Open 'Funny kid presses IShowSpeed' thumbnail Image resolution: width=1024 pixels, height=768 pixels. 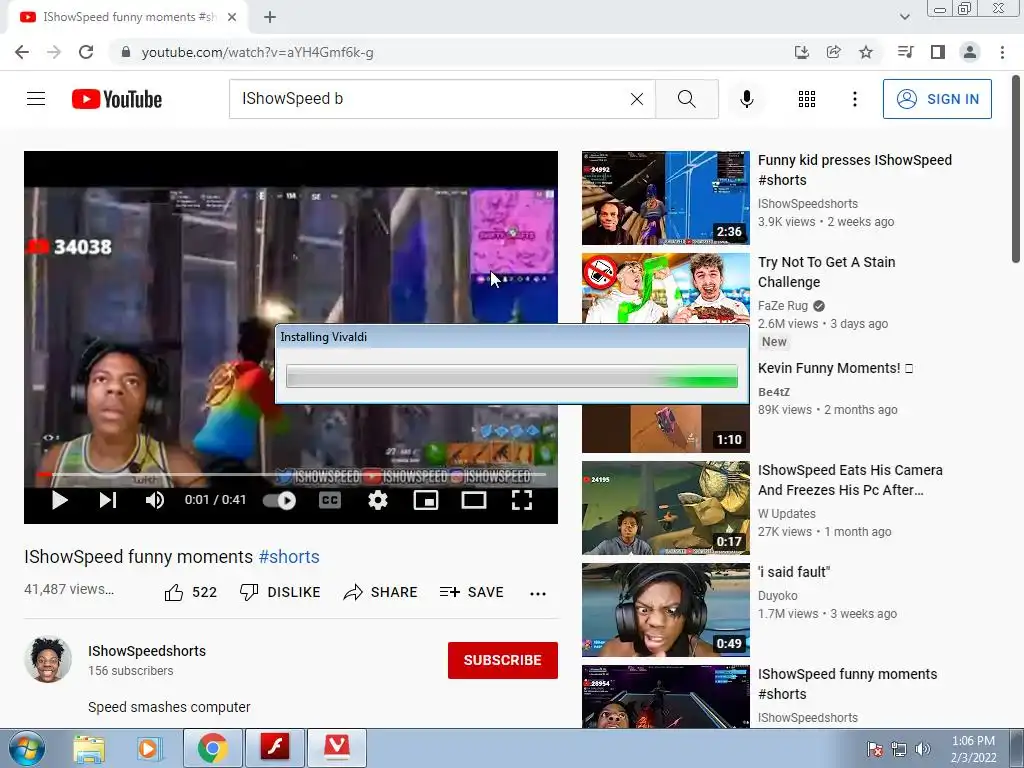[665, 198]
